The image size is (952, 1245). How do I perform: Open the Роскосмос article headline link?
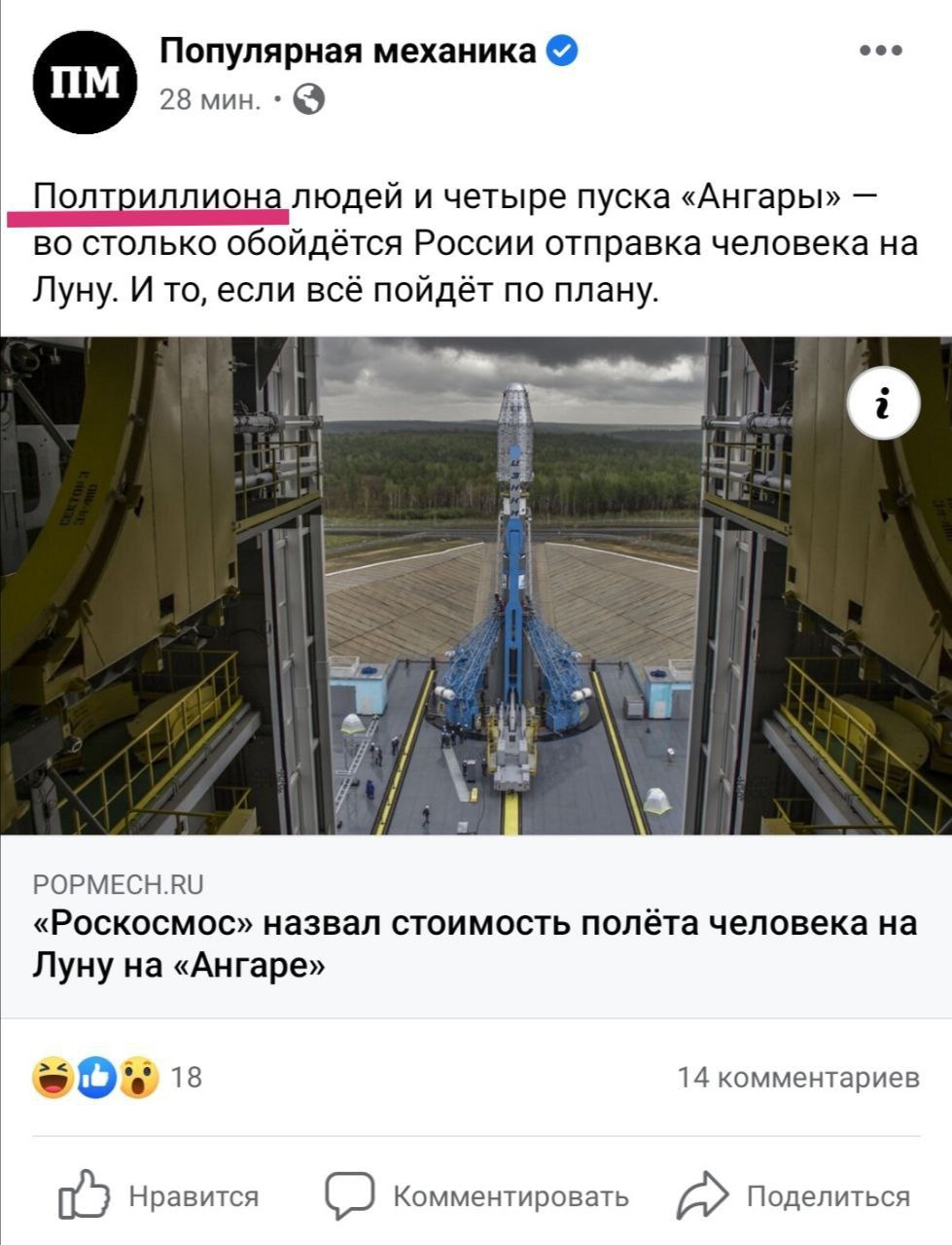click(x=476, y=943)
